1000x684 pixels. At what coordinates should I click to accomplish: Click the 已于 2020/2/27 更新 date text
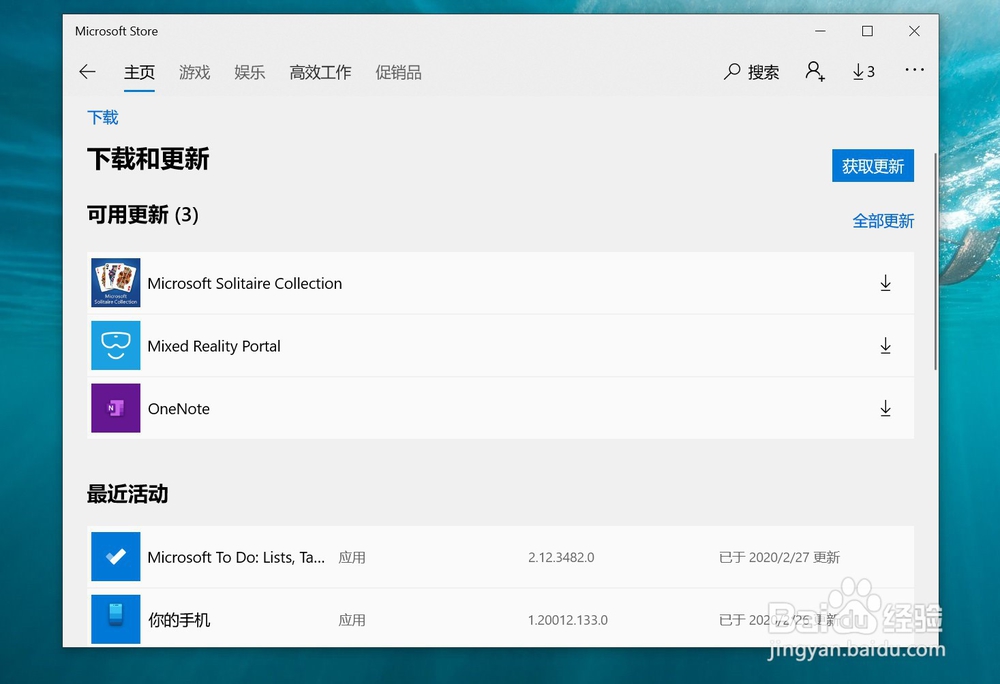coord(779,557)
